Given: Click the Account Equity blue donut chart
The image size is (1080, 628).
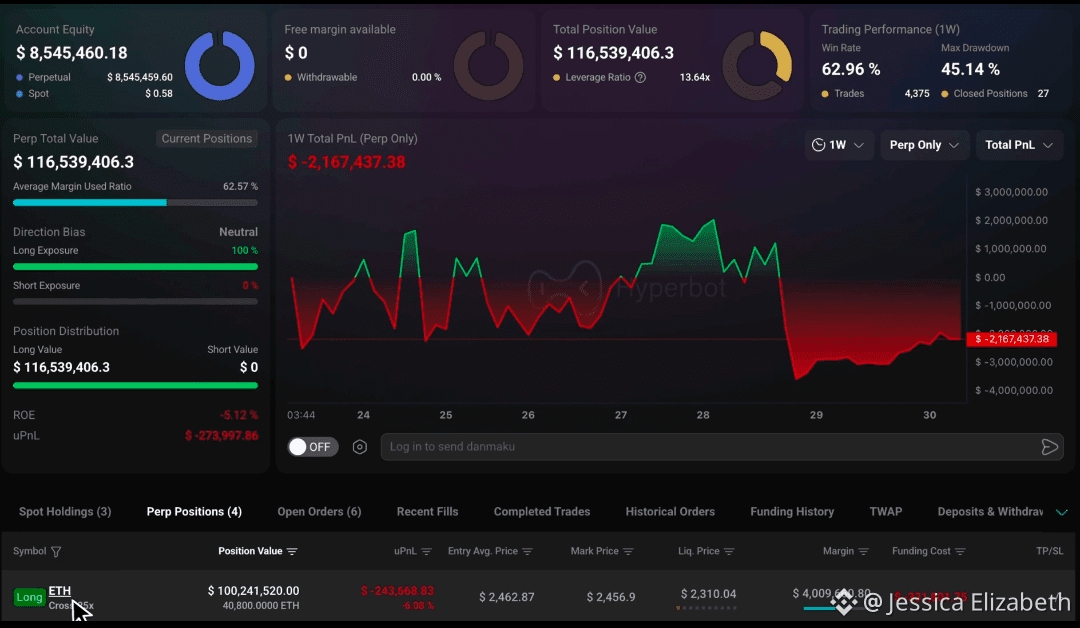Looking at the screenshot, I should [x=220, y=65].
